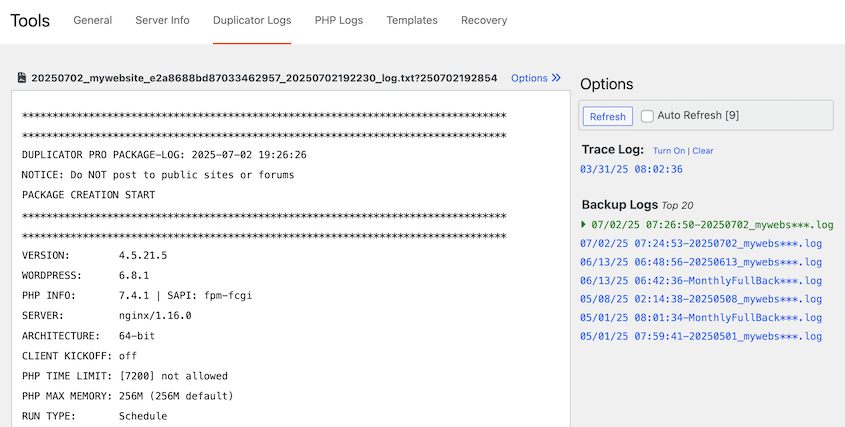Collapse options panel with double chevron
This screenshot has height=427, width=845.
[x=556, y=78]
